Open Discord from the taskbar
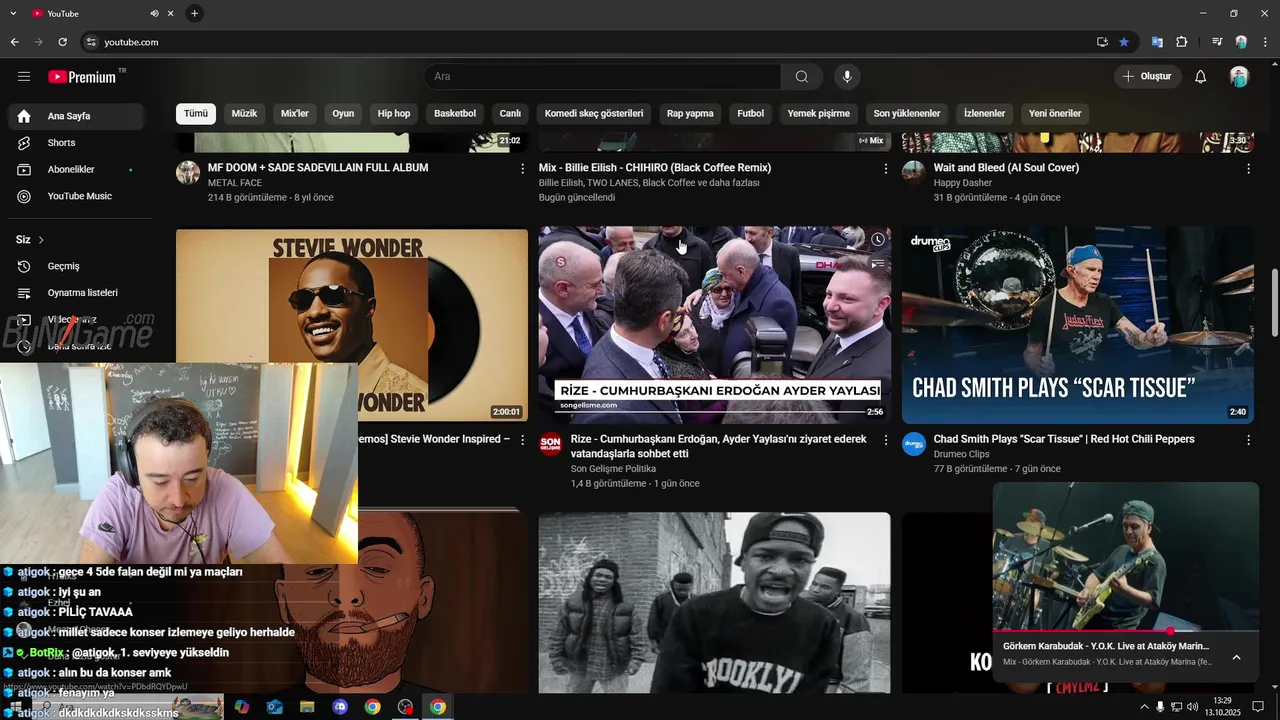The image size is (1280, 720). click(x=340, y=707)
